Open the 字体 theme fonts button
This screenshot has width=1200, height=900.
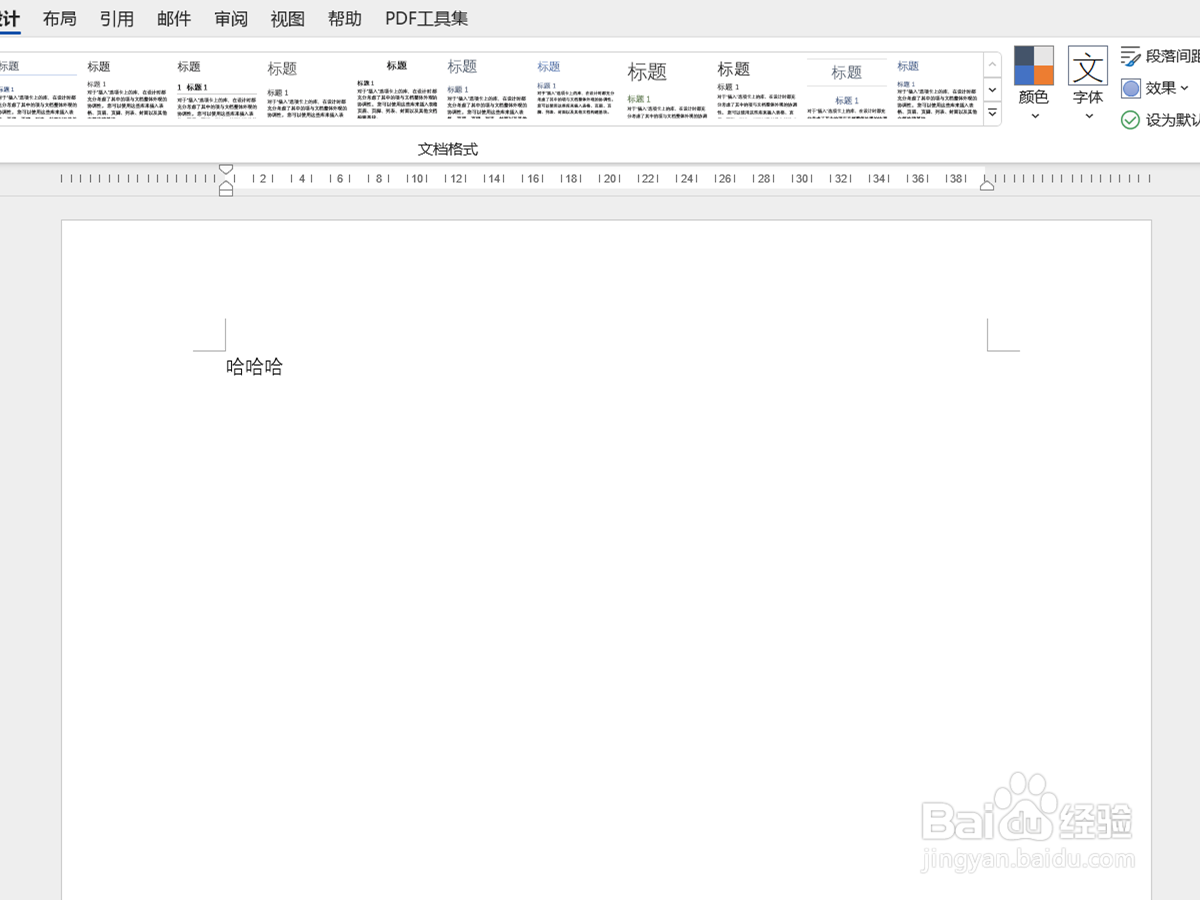point(1088,83)
